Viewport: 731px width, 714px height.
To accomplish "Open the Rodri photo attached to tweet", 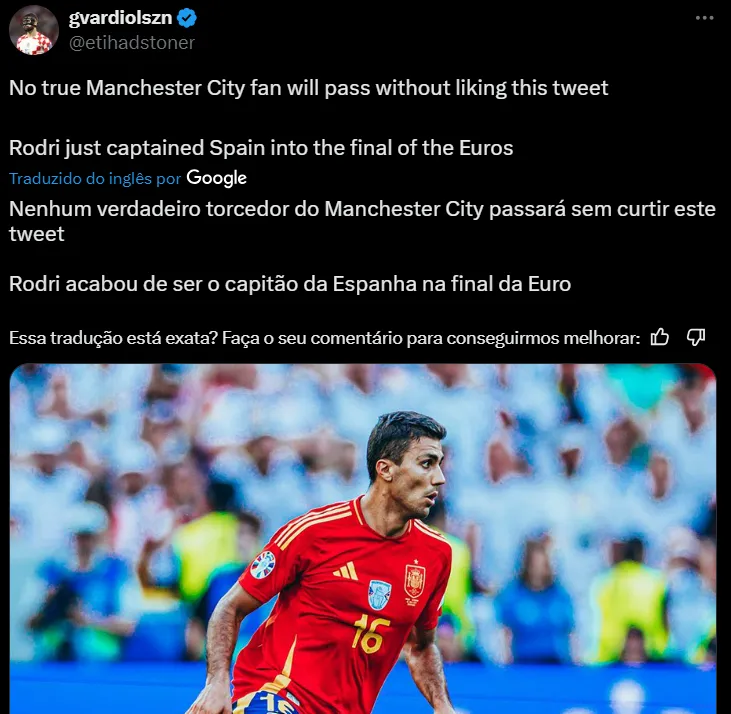I will [x=363, y=538].
